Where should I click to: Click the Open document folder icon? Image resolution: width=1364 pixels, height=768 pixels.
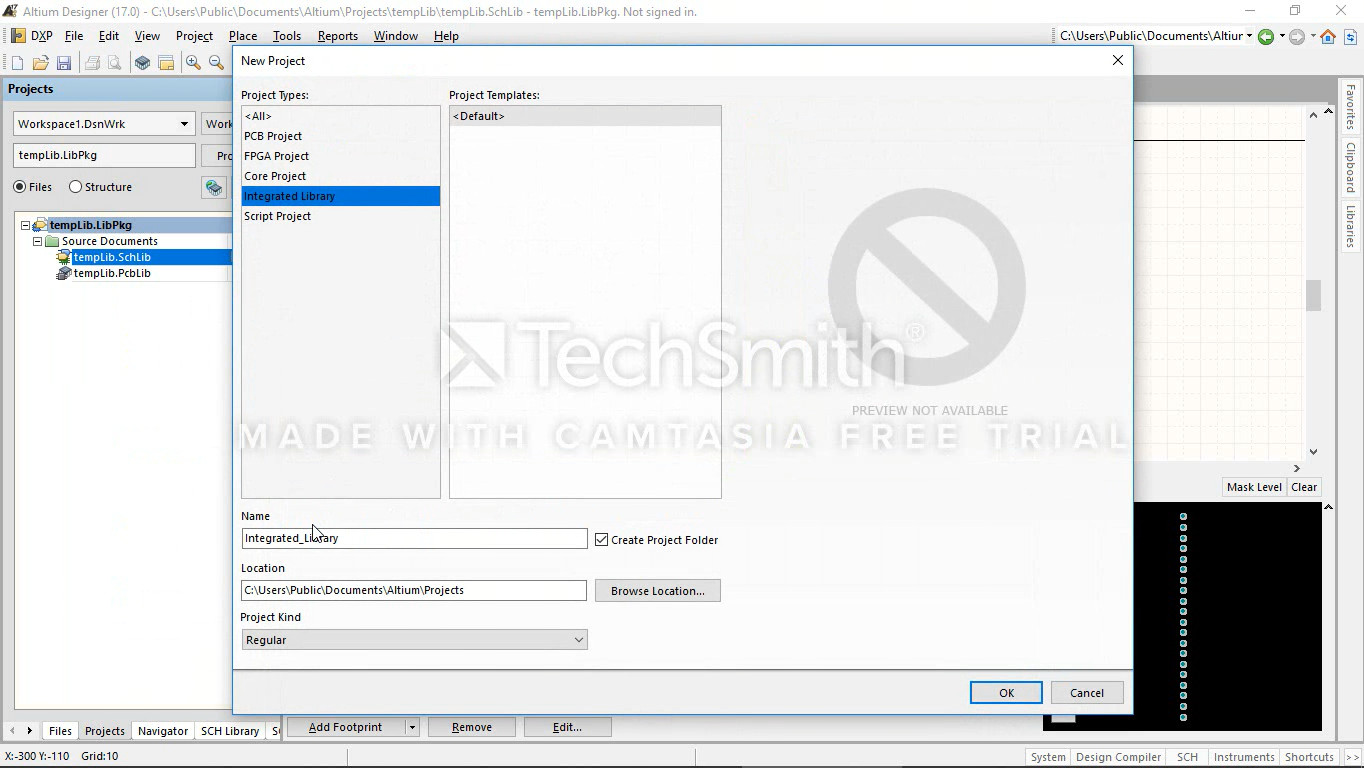[40, 63]
